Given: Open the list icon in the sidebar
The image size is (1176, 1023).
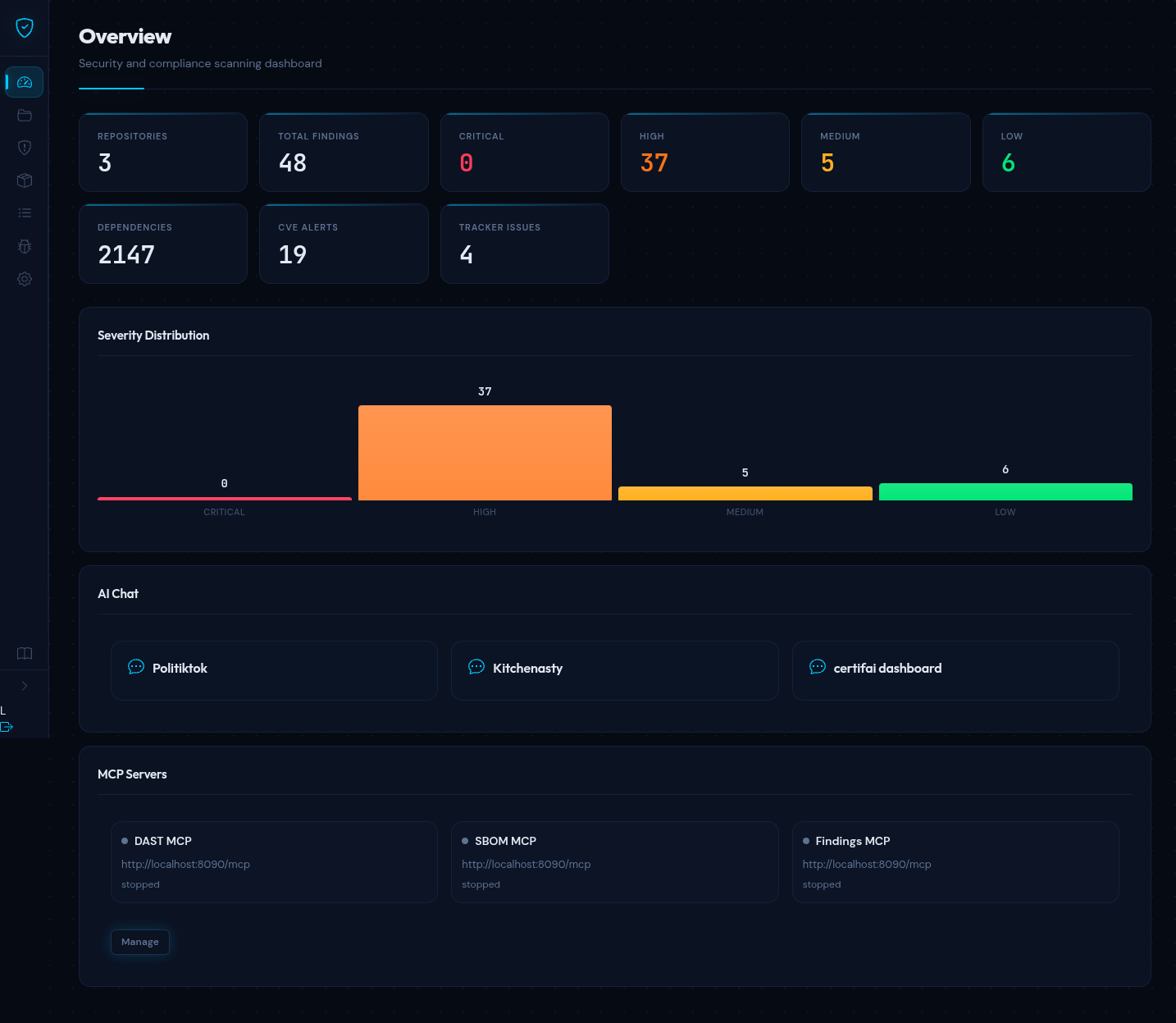Looking at the screenshot, I should 25,213.
